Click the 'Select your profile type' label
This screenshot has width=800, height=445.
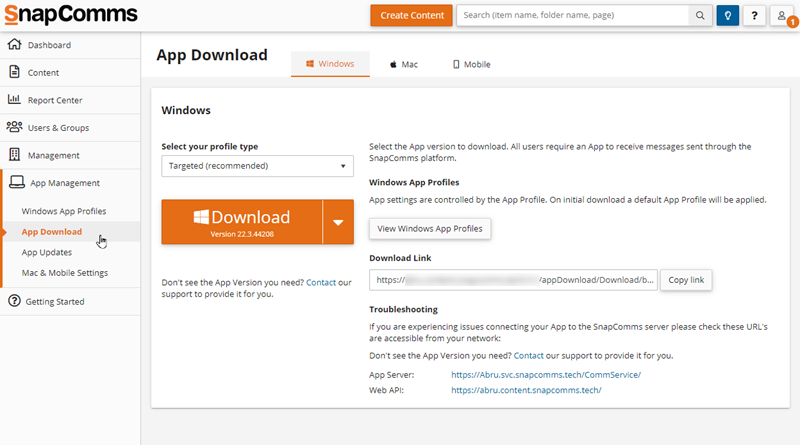pos(210,146)
